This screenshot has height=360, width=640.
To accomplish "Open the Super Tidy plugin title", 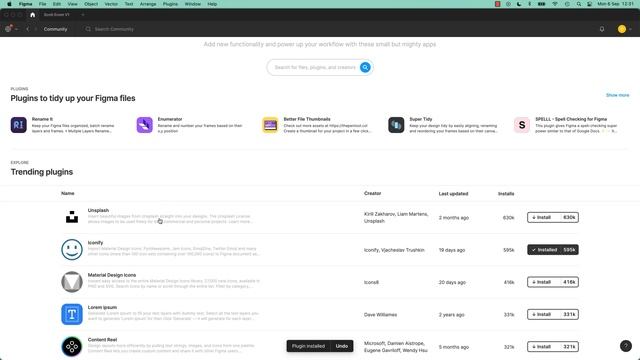I will (x=421, y=119).
